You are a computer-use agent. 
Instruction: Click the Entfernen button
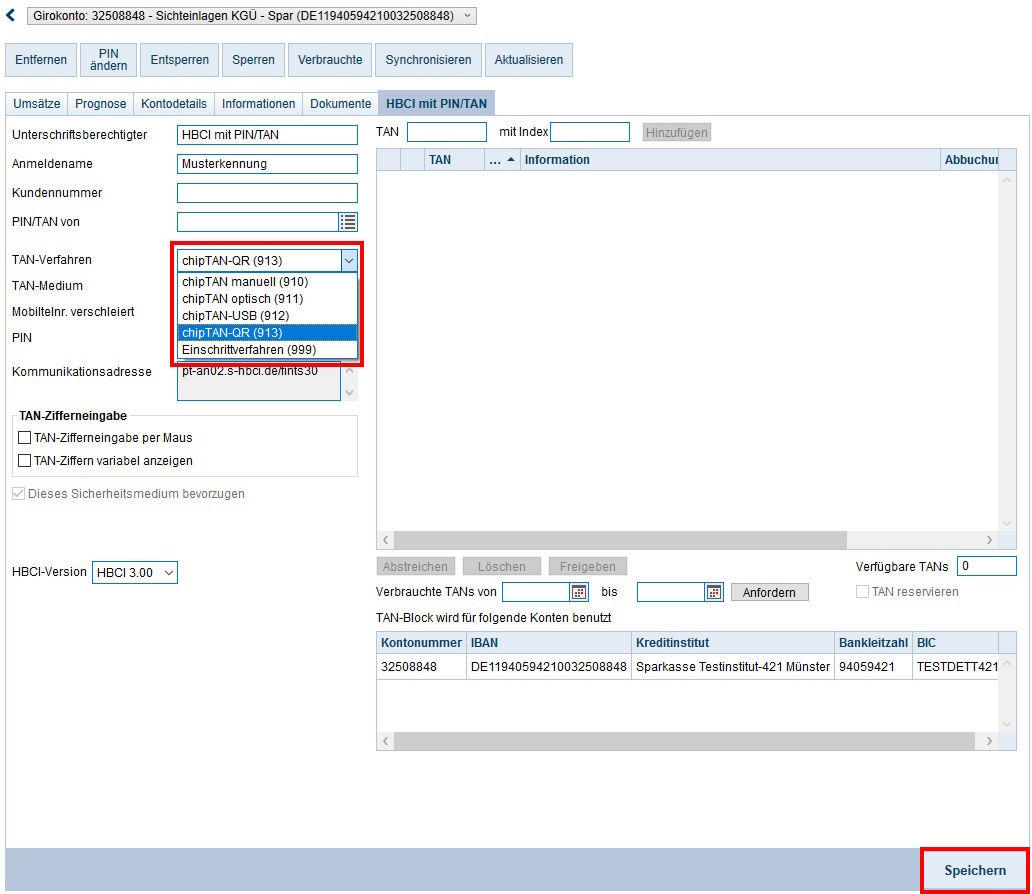pyautogui.click(x=41, y=60)
